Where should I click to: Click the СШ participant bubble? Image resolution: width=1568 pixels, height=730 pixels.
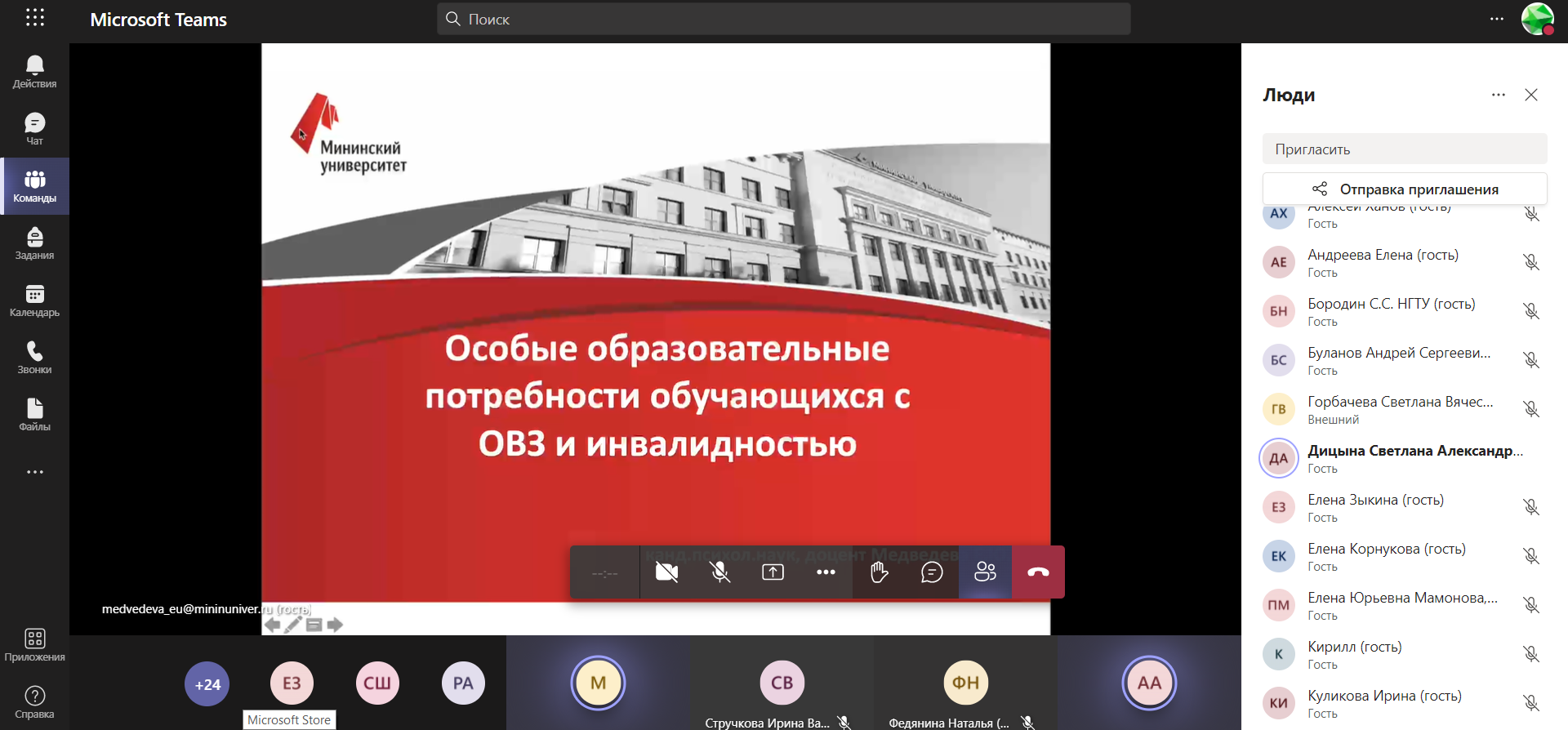377,683
